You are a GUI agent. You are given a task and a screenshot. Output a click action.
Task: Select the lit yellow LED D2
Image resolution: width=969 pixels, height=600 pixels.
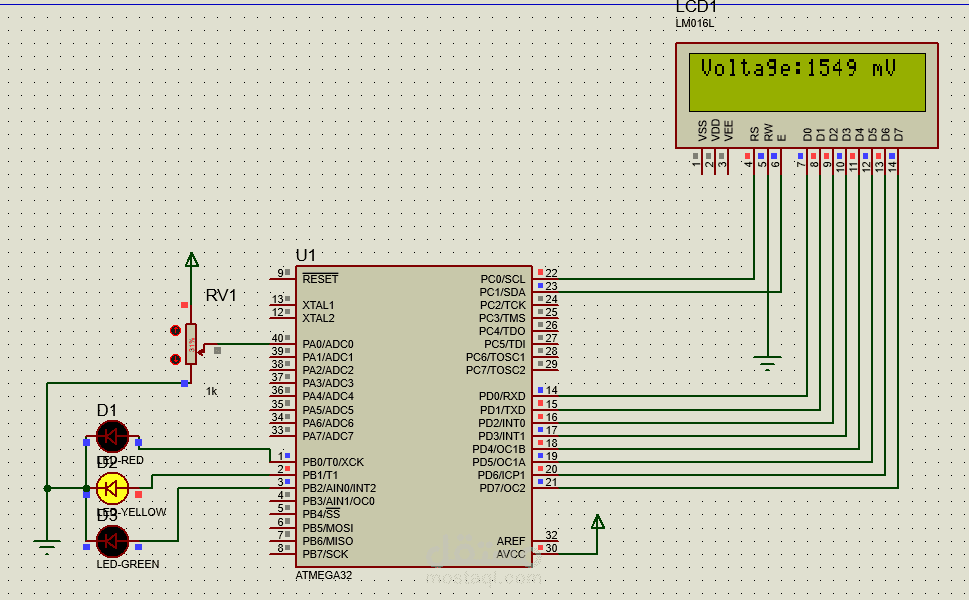tap(112, 489)
